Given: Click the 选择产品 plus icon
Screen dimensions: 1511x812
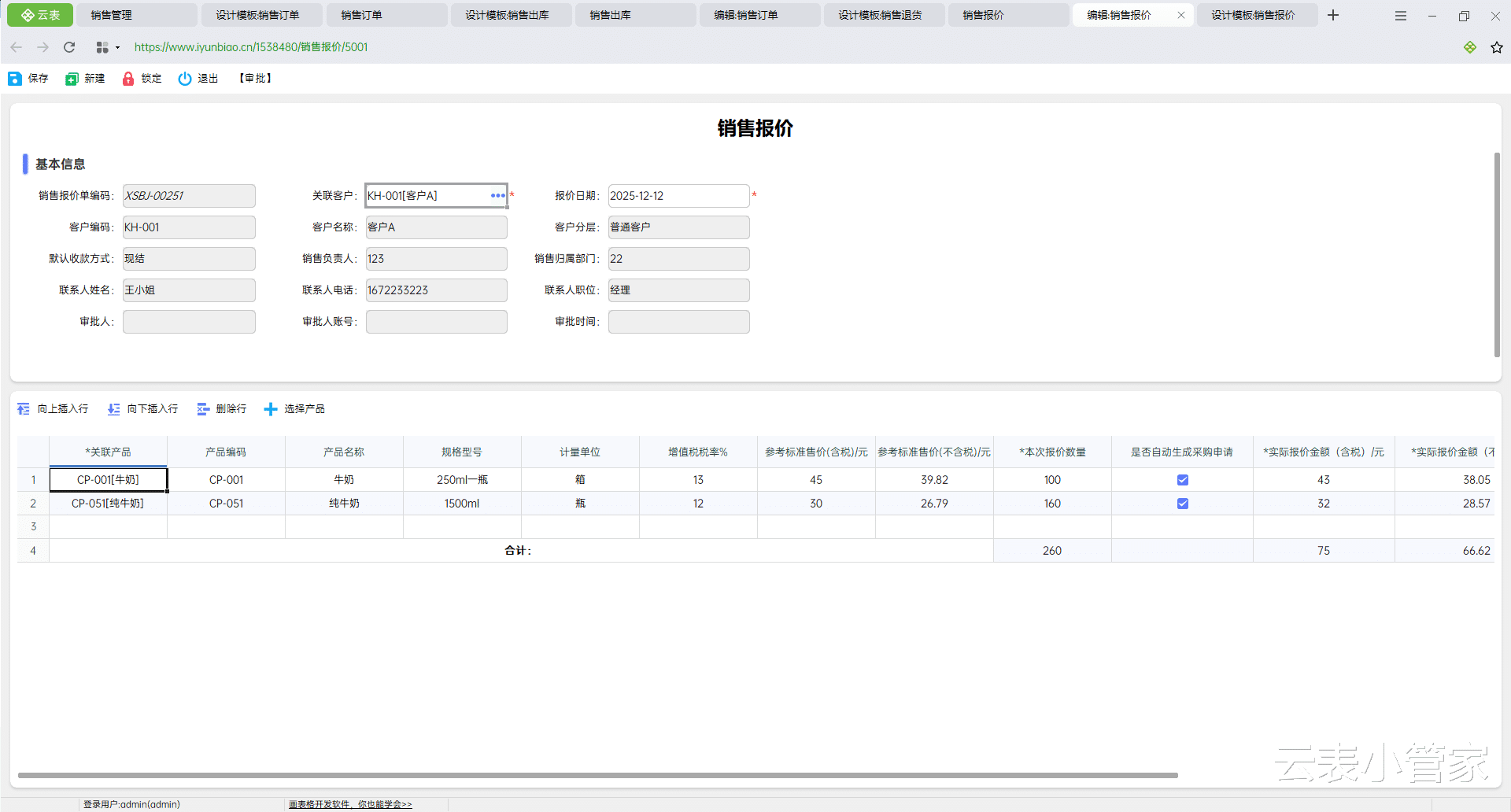Looking at the screenshot, I should (x=271, y=409).
